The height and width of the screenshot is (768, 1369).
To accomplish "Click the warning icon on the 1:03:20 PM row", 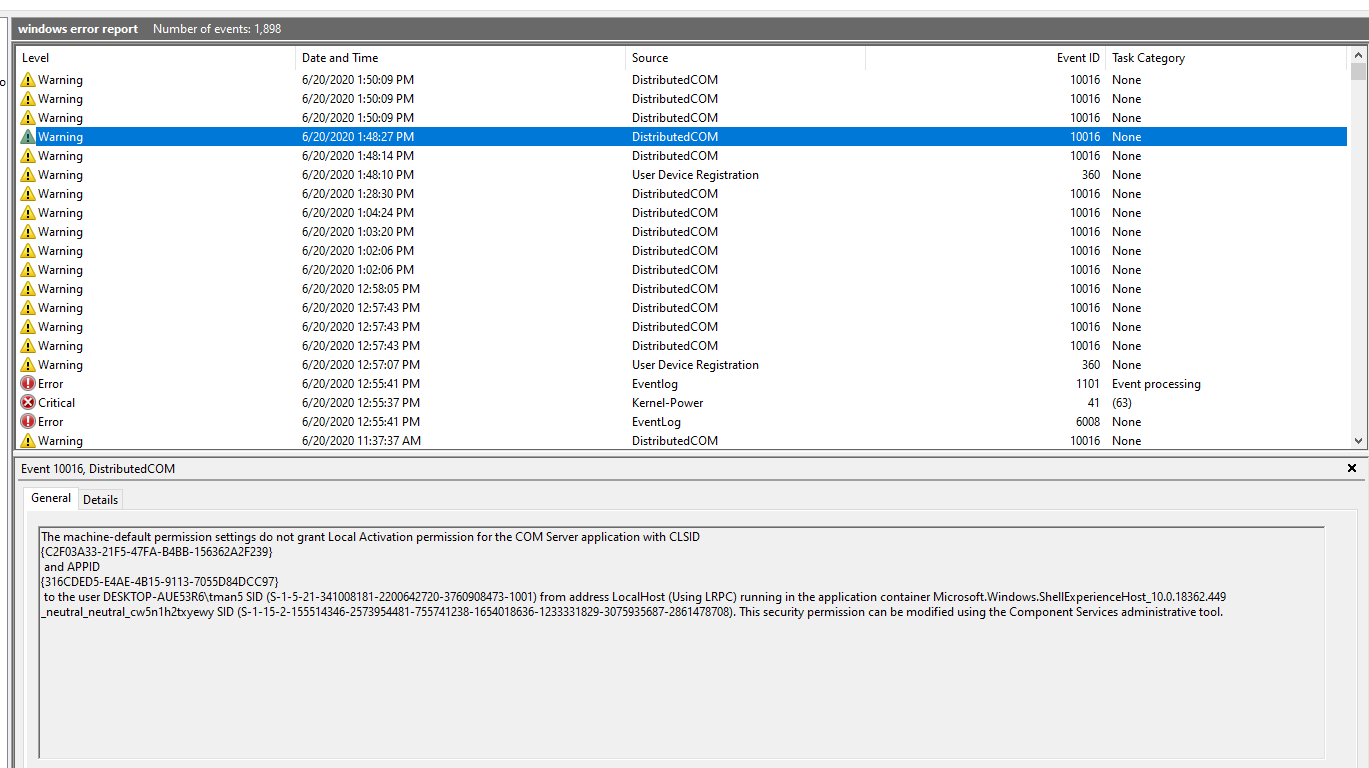I will tap(28, 232).
